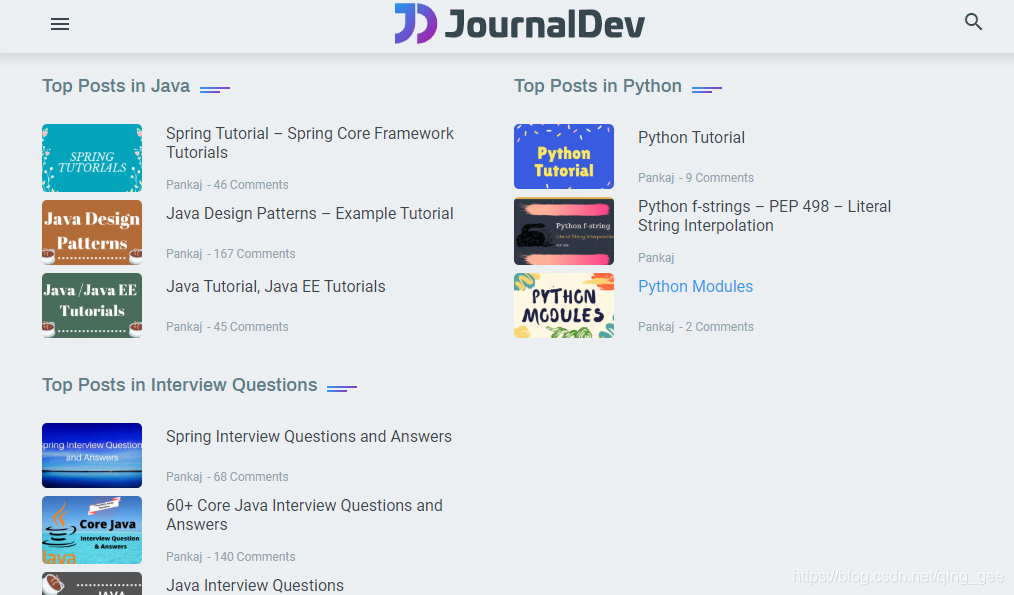The image size is (1014, 595).
Task: Open Spring Tutorial – Spring Core Framework link
Action: [x=310, y=143]
